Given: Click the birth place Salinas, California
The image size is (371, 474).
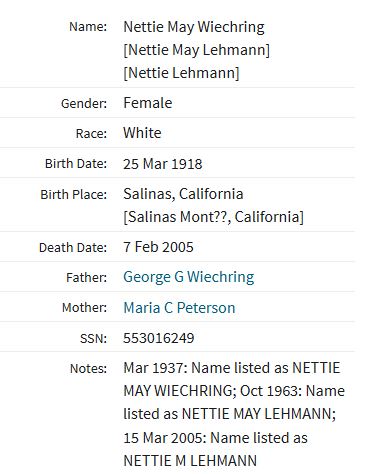Looking at the screenshot, I should (x=183, y=194).
